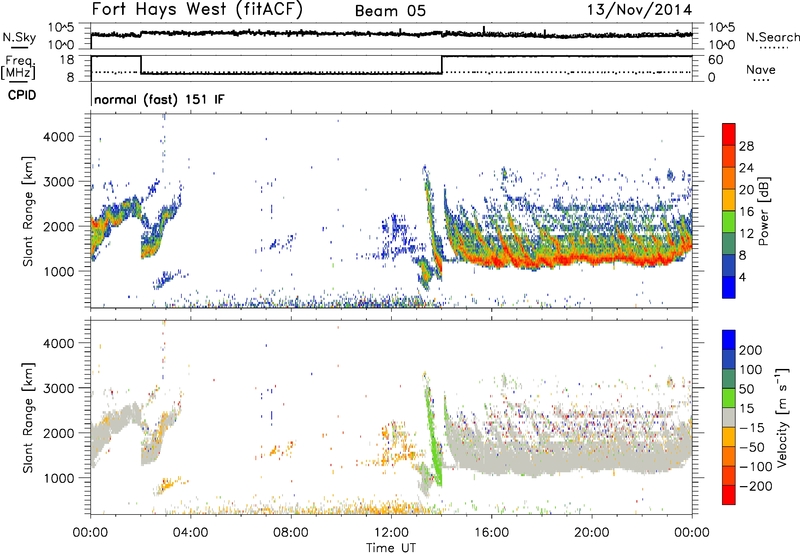Click the date '13/Nov/2014'
The height and width of the screenshot is (554, 800).
[x=639, y=9]
